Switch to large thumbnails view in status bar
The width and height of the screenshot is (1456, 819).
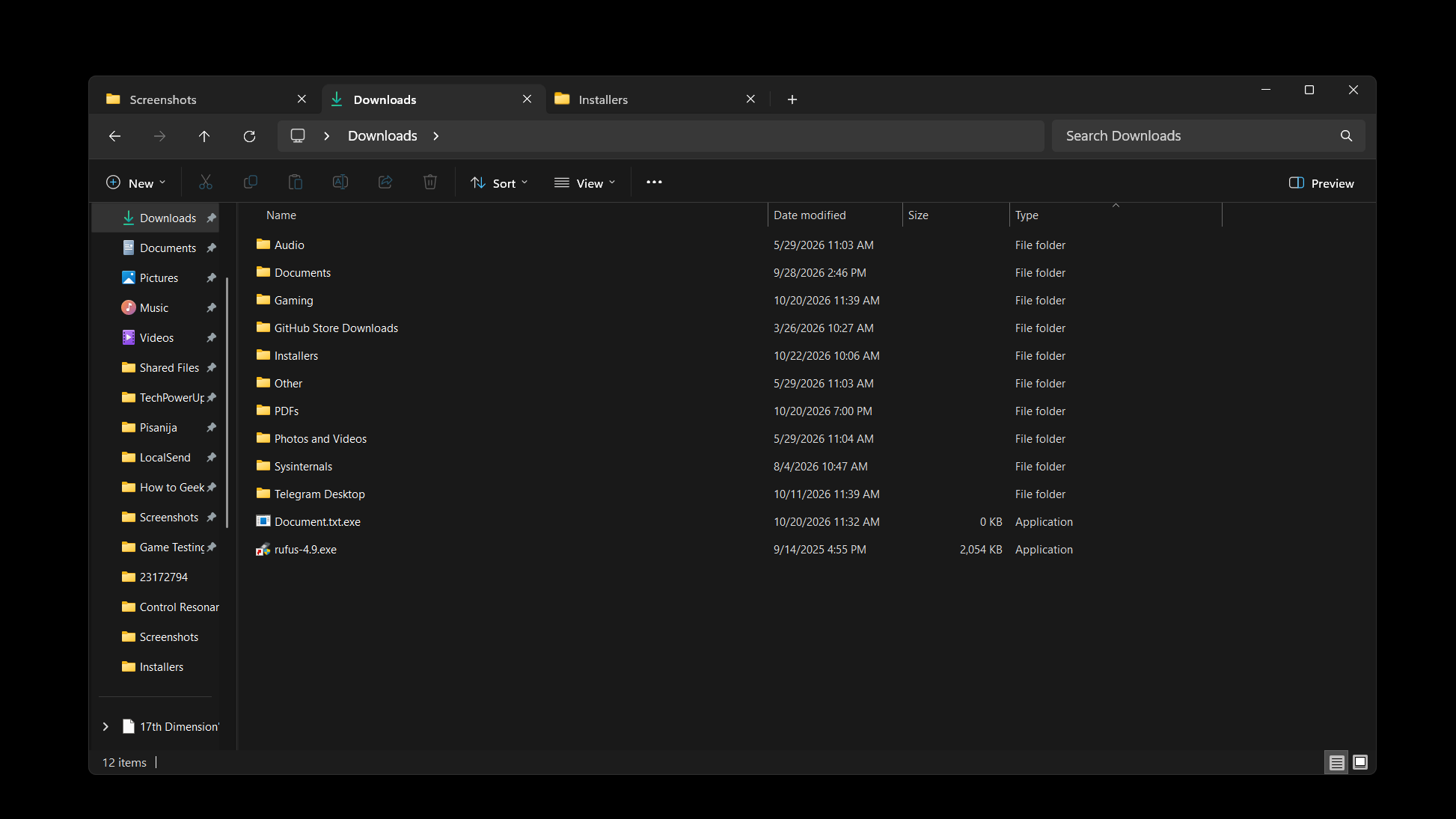click(1360, 762)
